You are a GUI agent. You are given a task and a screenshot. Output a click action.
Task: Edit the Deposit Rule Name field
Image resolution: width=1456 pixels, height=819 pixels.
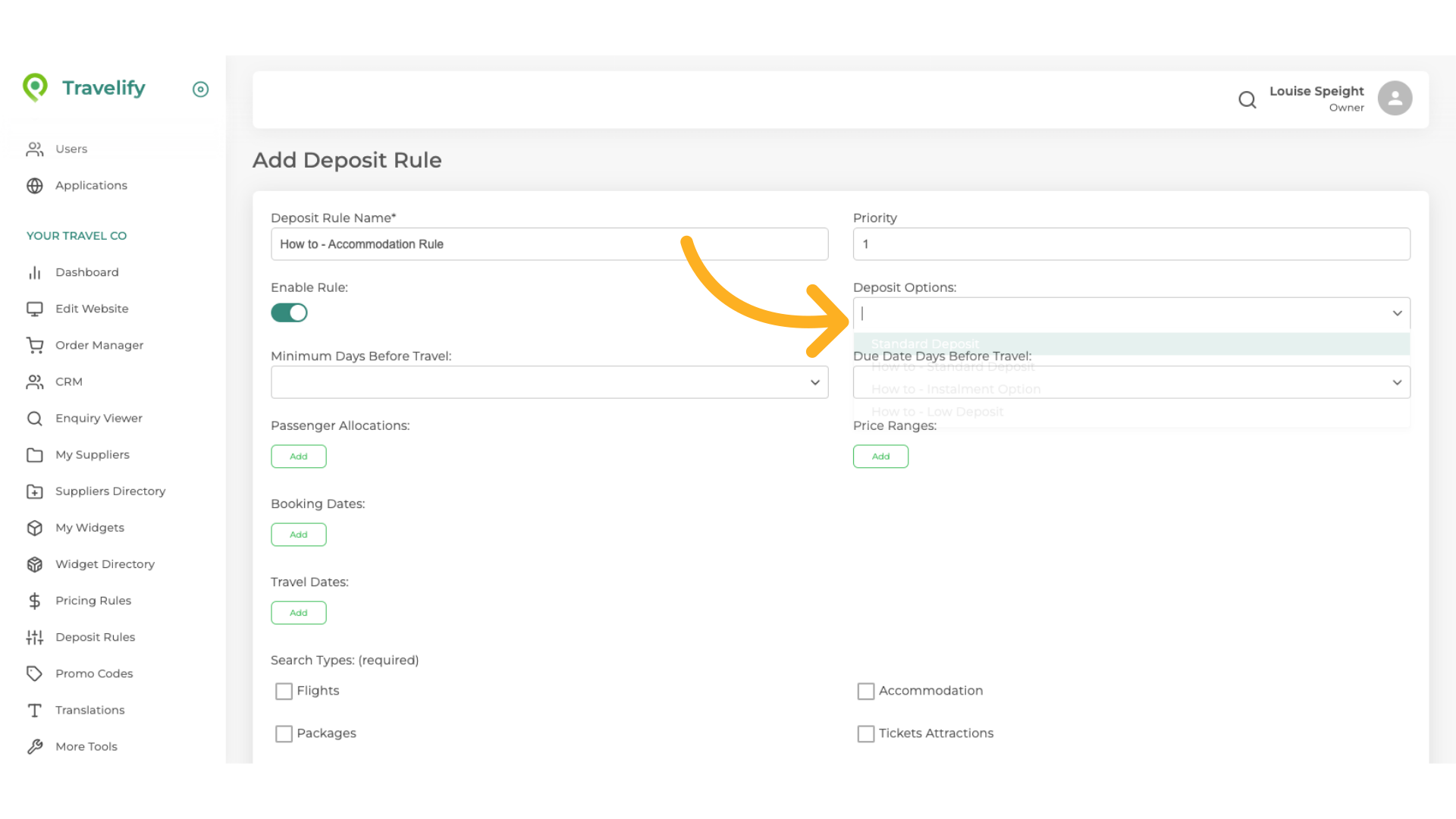point(549,244)
